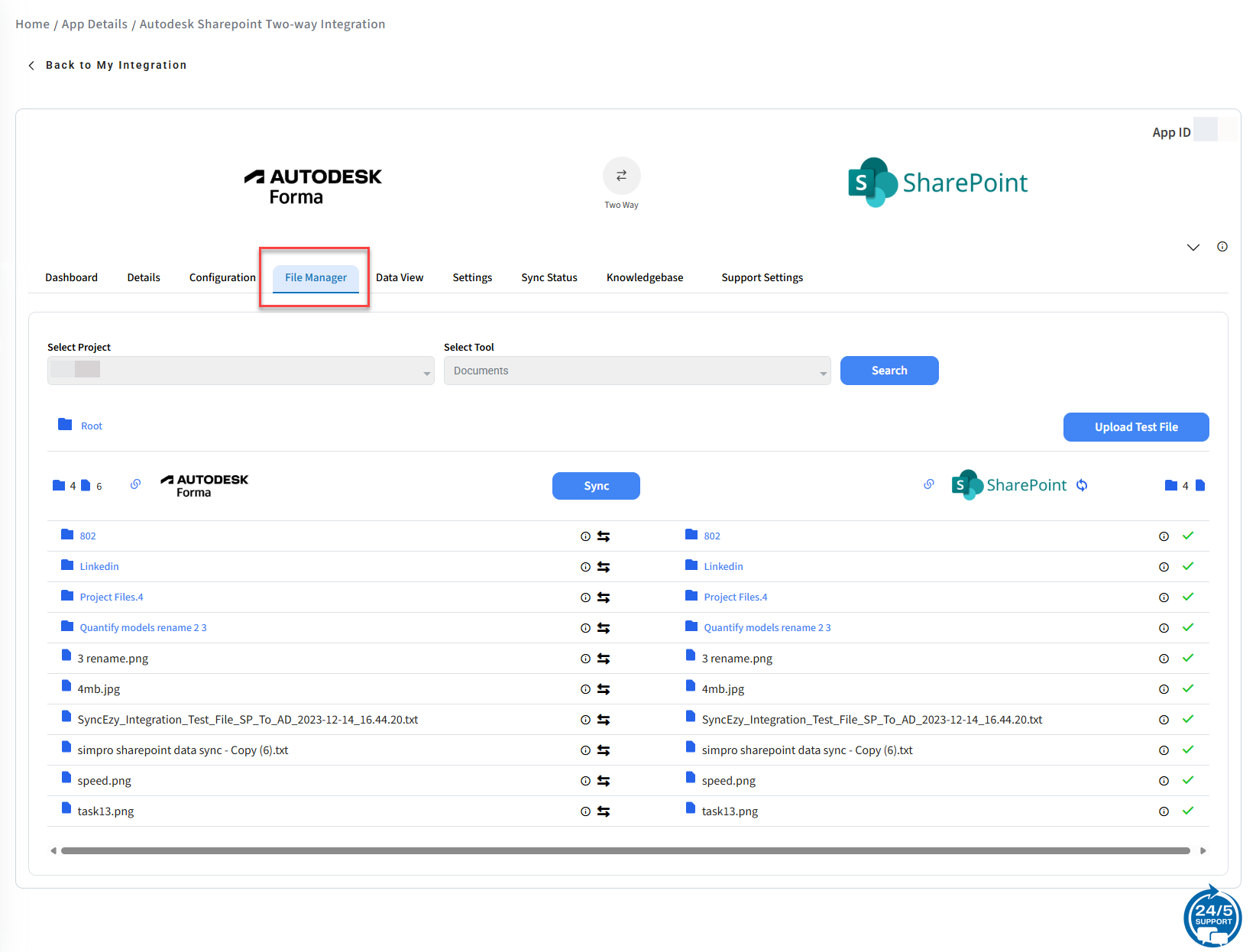The width and height of the screenshot is (1256, 952).
Task: Click the SharePoint refresh icon
Action: pos(1082,485)
